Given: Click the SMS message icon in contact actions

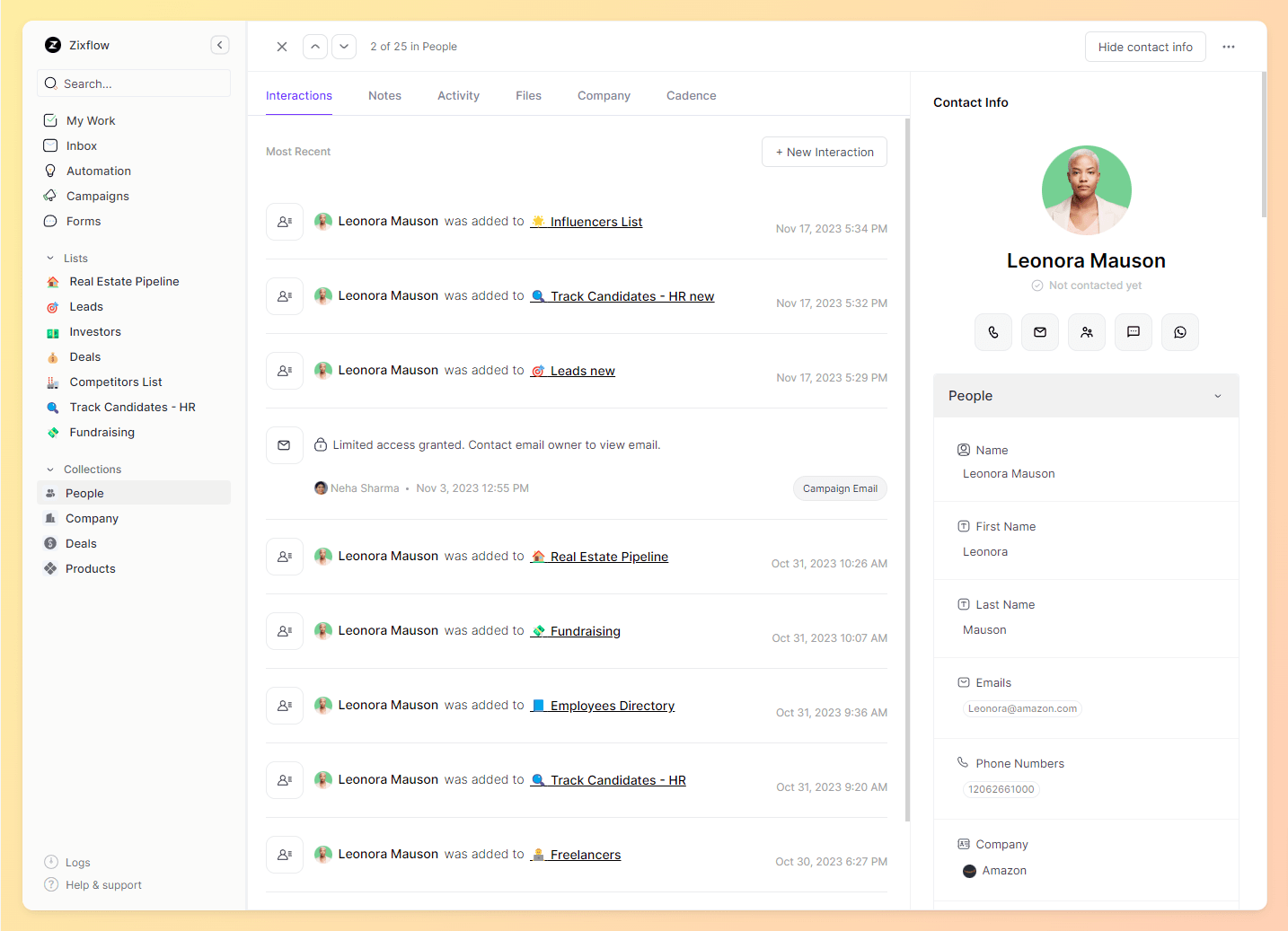Looking at the screenshot, I should [x=1133, y=332].
